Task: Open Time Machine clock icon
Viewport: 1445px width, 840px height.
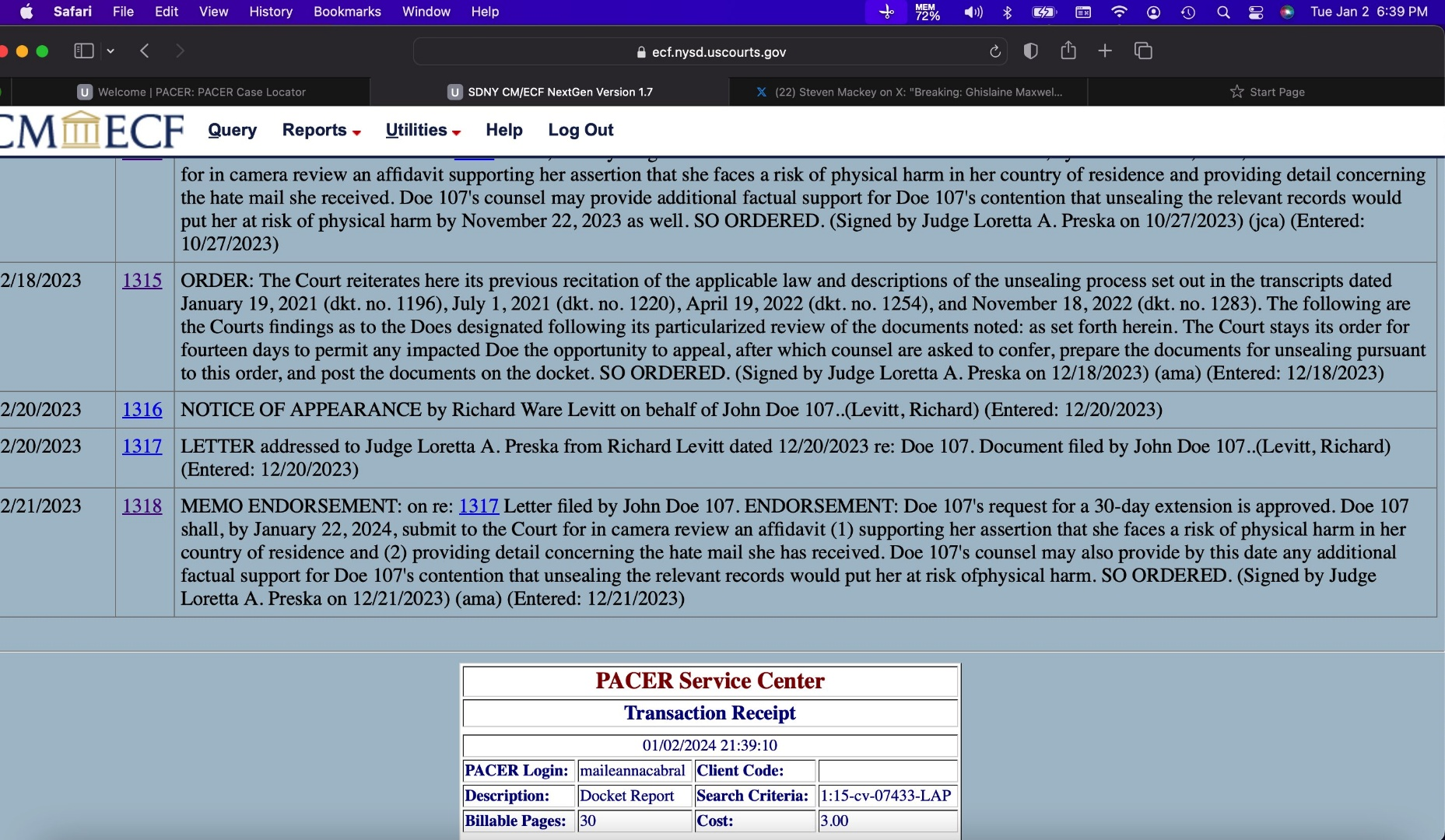Action: [1188, 12]
